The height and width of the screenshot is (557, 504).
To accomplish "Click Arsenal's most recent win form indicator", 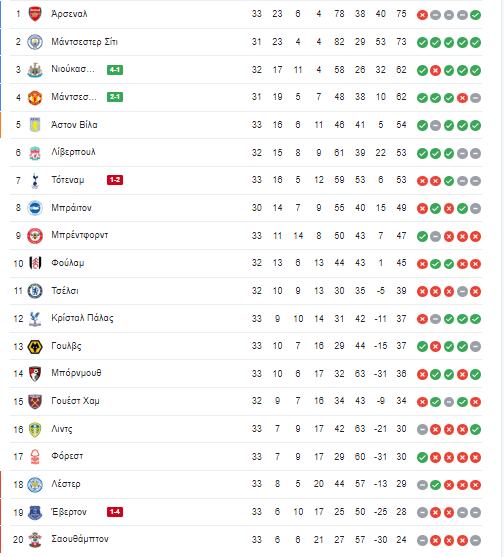I will (x=475, y=15).
